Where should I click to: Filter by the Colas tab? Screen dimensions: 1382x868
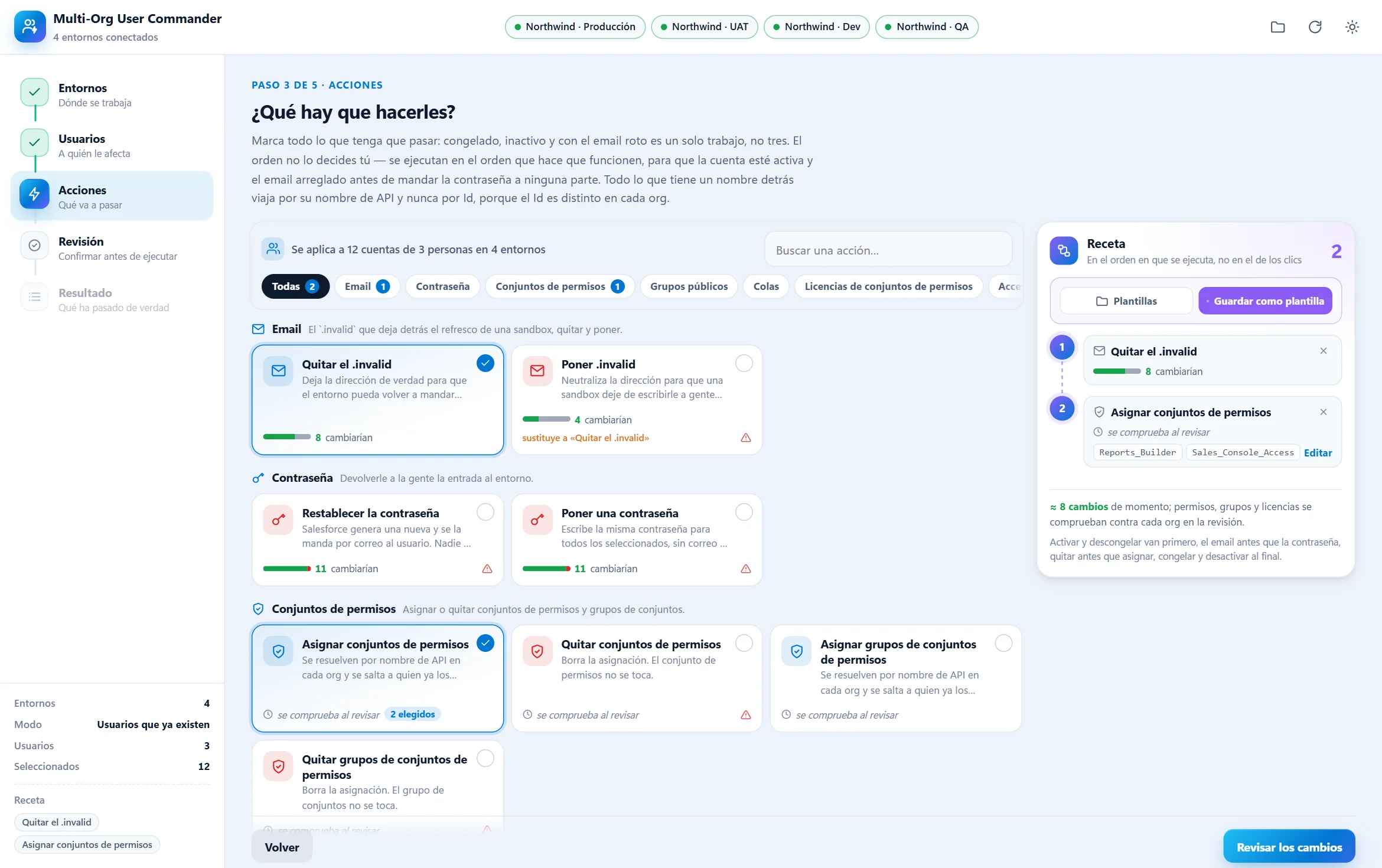click(x=766, y=286)
